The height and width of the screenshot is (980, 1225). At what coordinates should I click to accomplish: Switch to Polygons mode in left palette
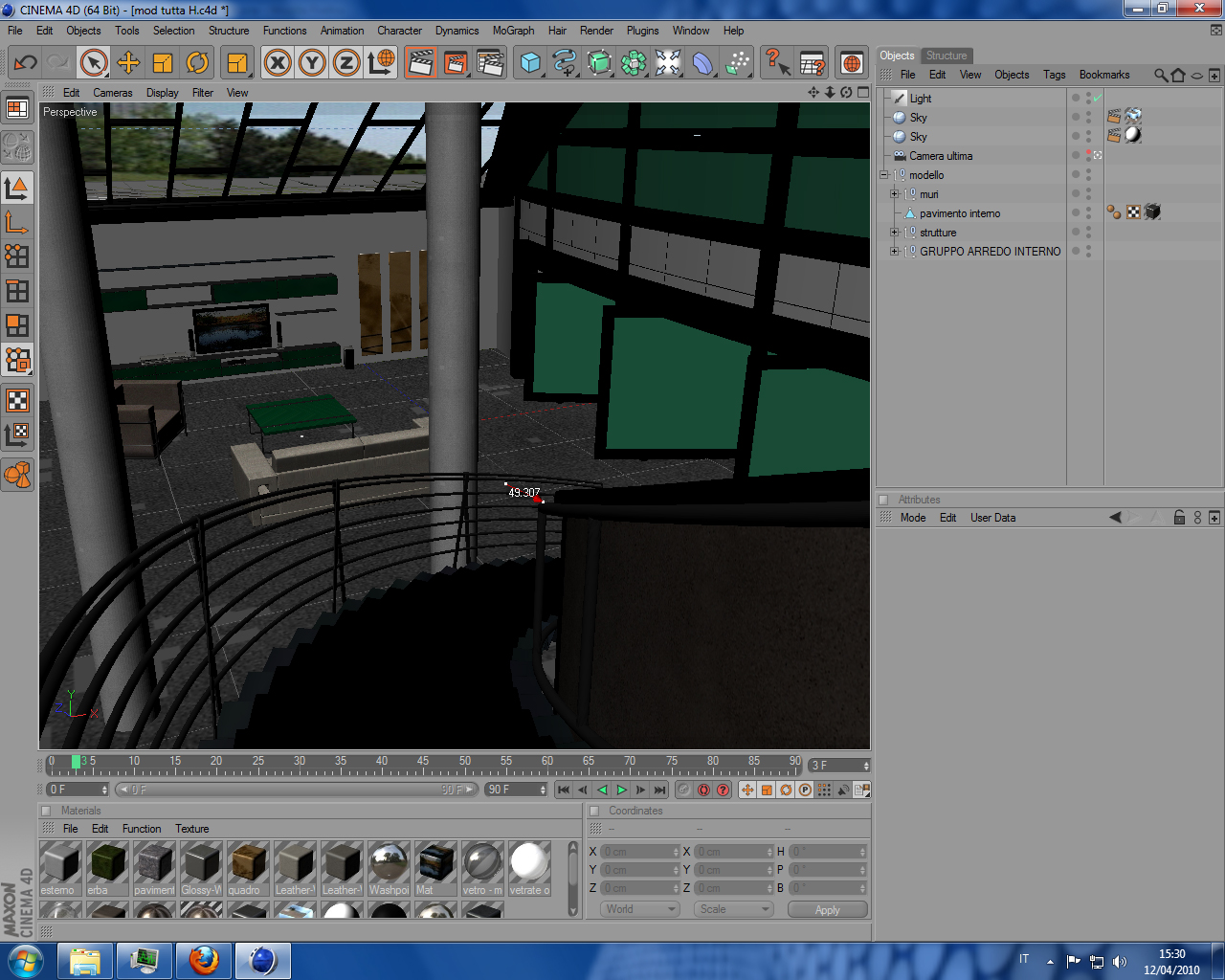pos(17,325)
